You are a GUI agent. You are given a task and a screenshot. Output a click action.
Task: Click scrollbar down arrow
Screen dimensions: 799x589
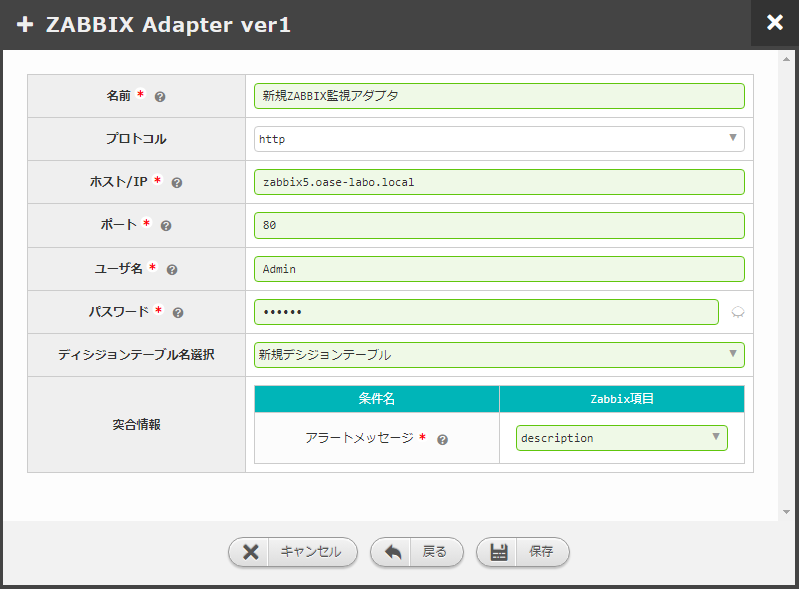[786, 512]
